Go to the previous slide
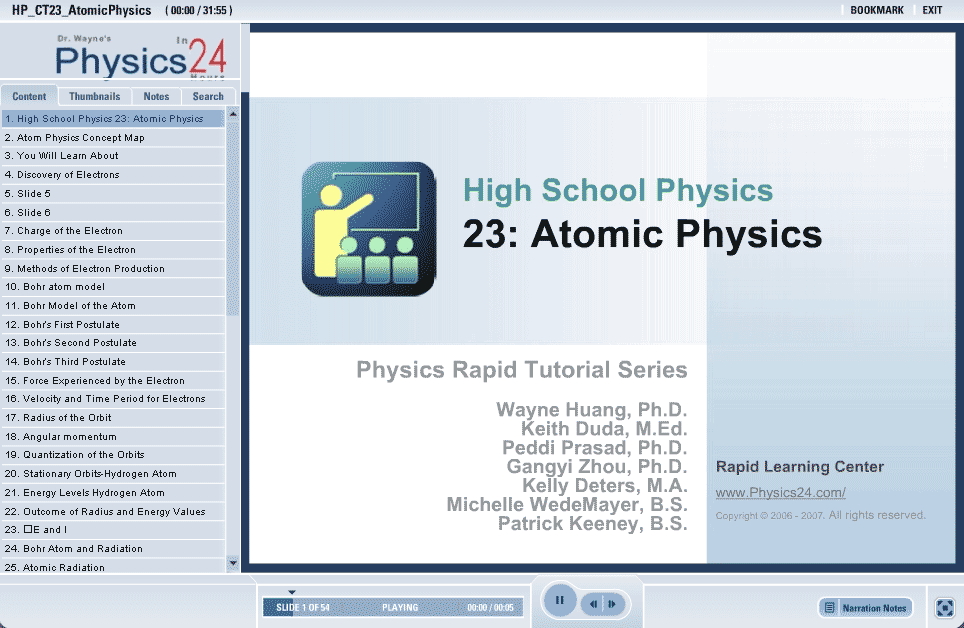The height and width of the screenshot is (628, 964). coord(594,604)
